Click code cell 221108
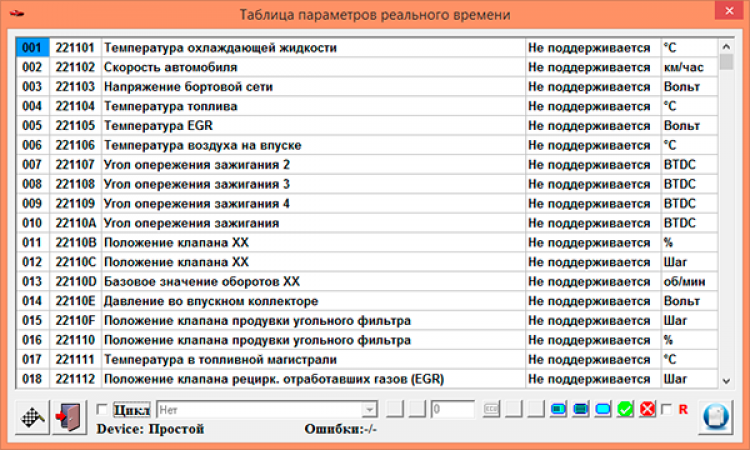Image resolution: width=750 pixels, height=450 pixels. pos(76,184)
